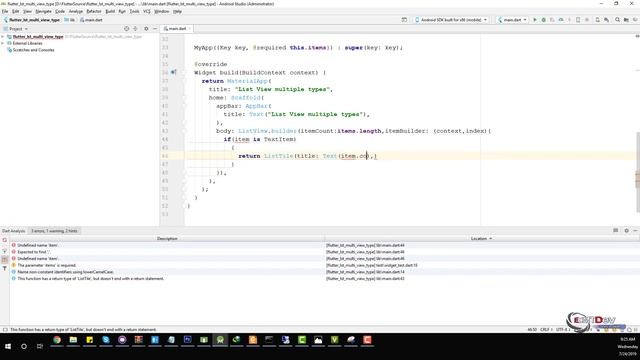Image resolution: width=640 pixels, height=360 pixels.
Task: Hide the Dart Analysis panel
Action: click(635, 231)
